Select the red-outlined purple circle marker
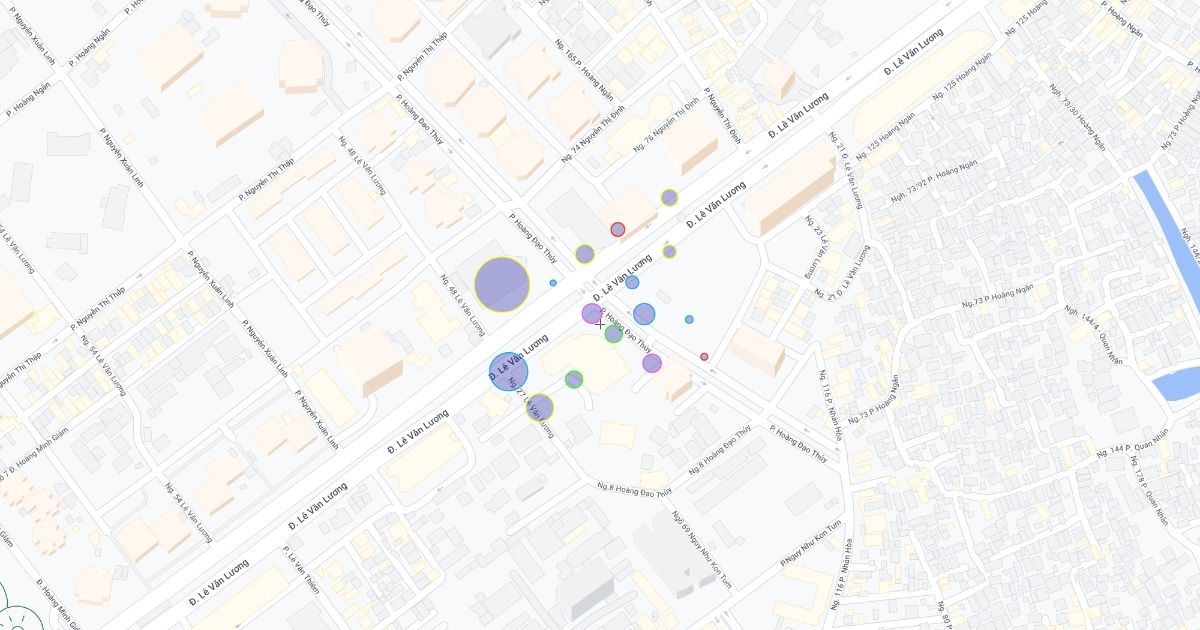 point(618,229)
